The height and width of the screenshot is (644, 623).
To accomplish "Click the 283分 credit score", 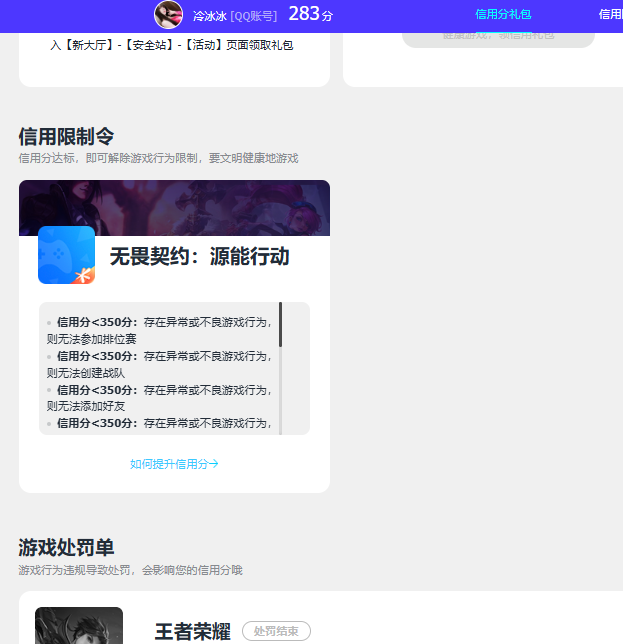I will [310, 14].
